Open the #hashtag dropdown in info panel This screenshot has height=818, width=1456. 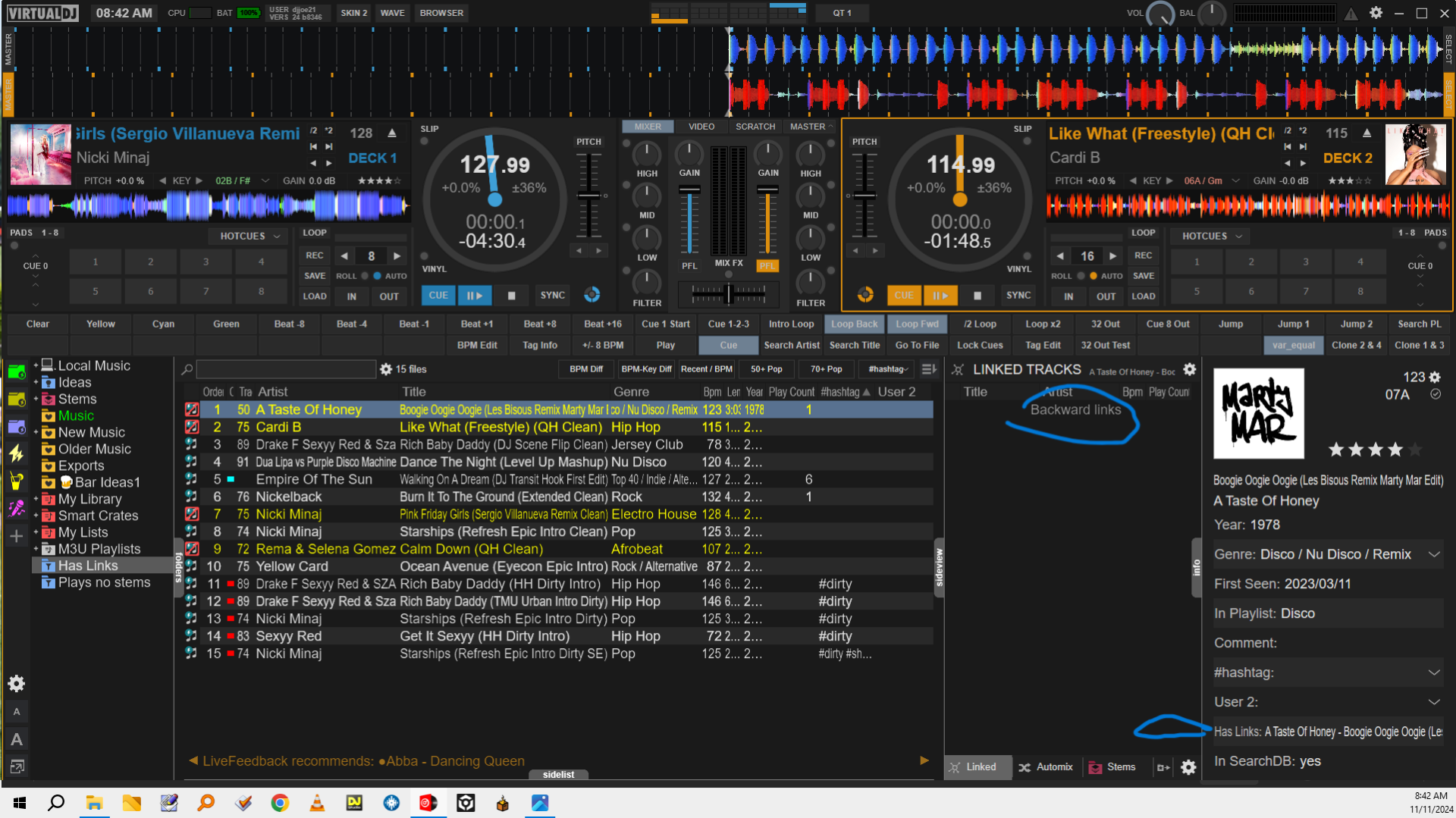[x=1433, y=672]
